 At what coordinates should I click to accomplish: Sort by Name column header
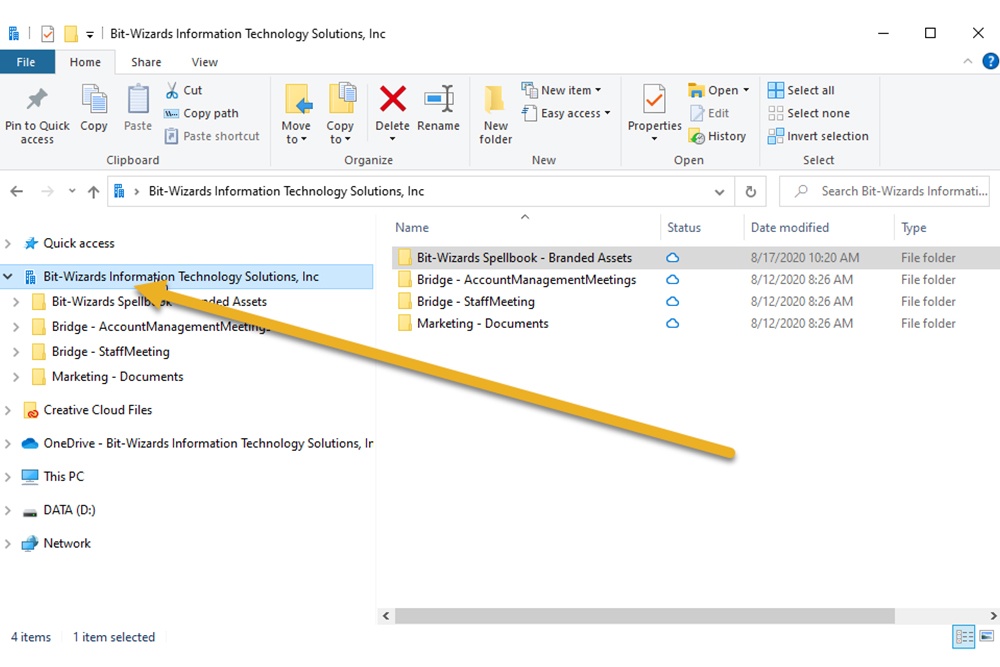tap(412, 228)
